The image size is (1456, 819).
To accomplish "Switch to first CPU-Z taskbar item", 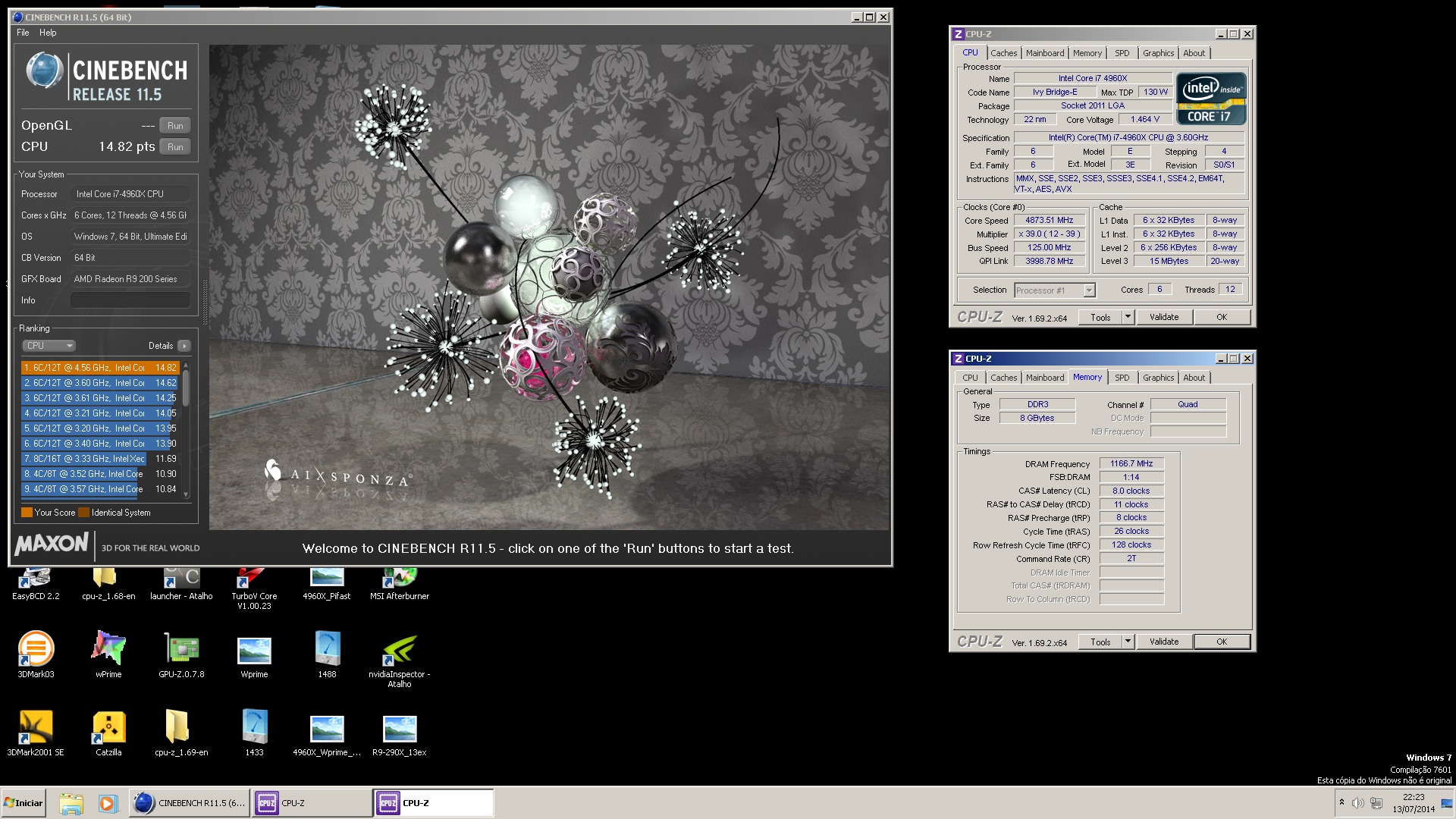I will coord(312,803).
